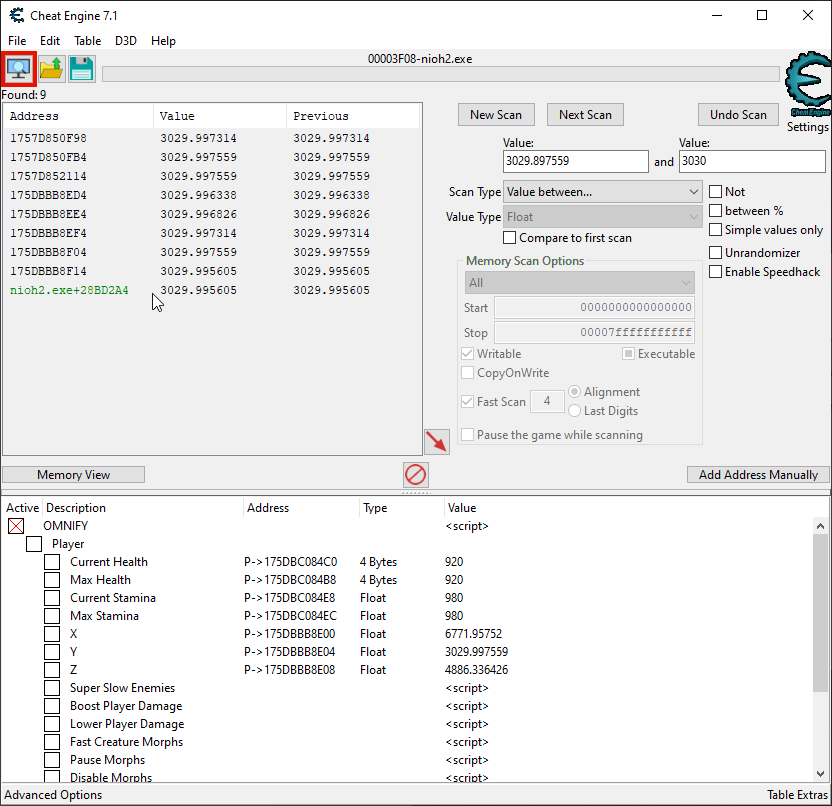Open Memory View
Screen dimensions: 832x806
pos(73,474)
